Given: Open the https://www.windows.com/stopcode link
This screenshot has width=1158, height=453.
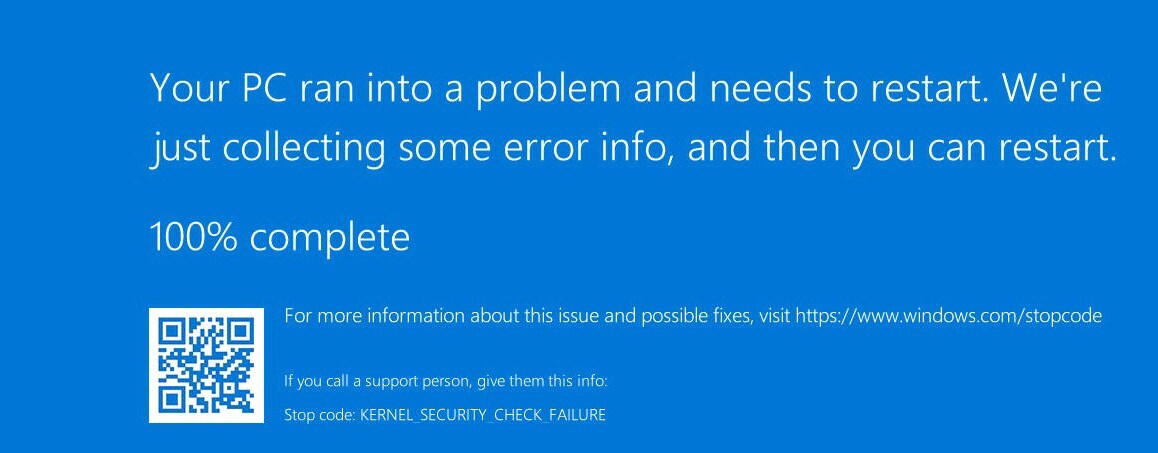Looking at the screenshot, I should tap(948, 317).
